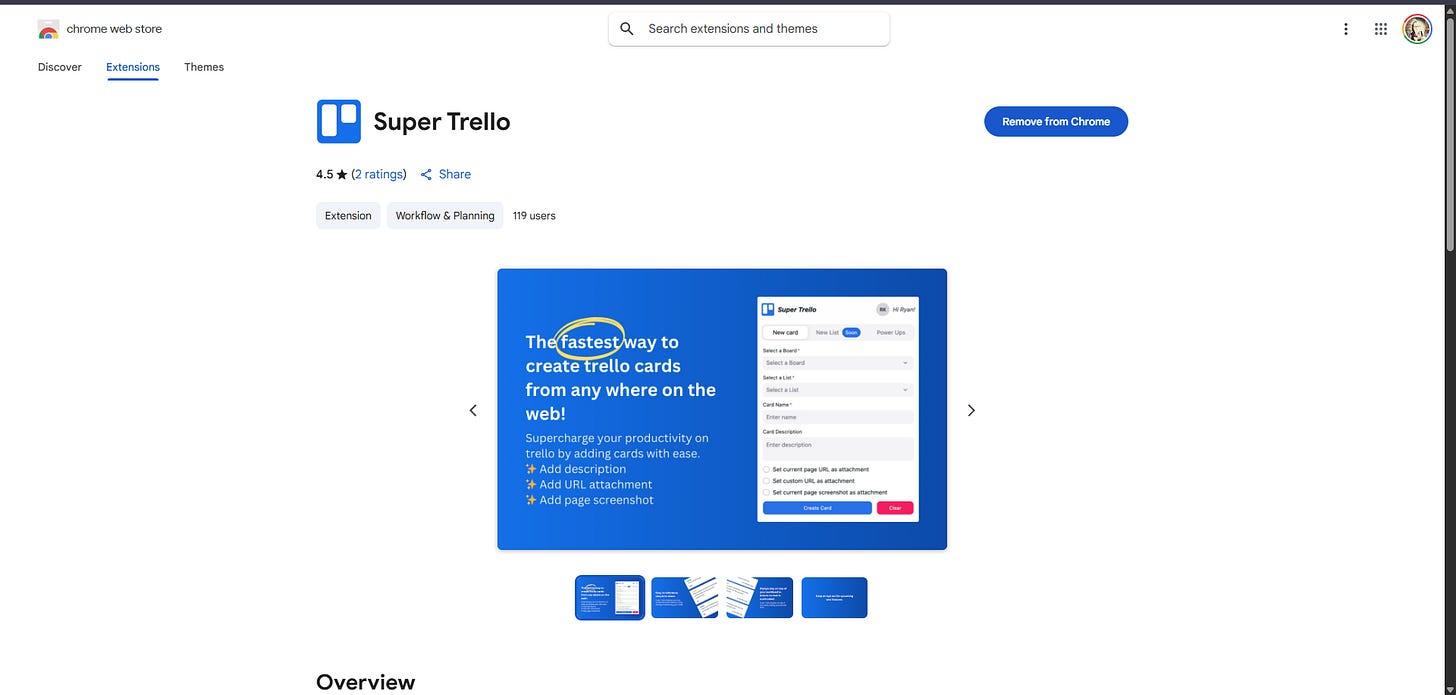Open the account profile avatar
The image size is (1456, 695).
1417,29
